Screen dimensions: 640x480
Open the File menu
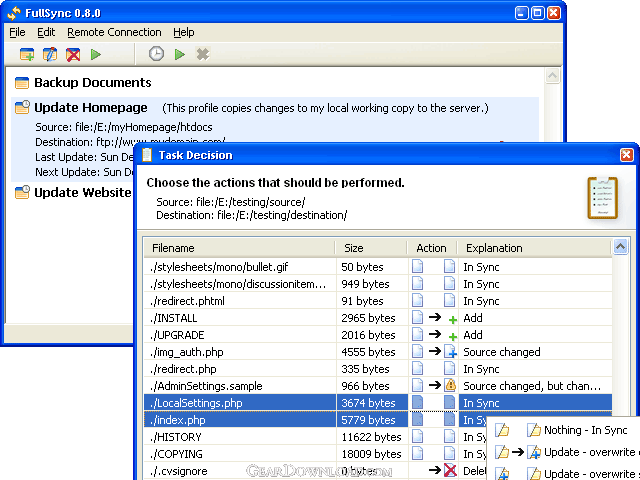pos(17,32)
